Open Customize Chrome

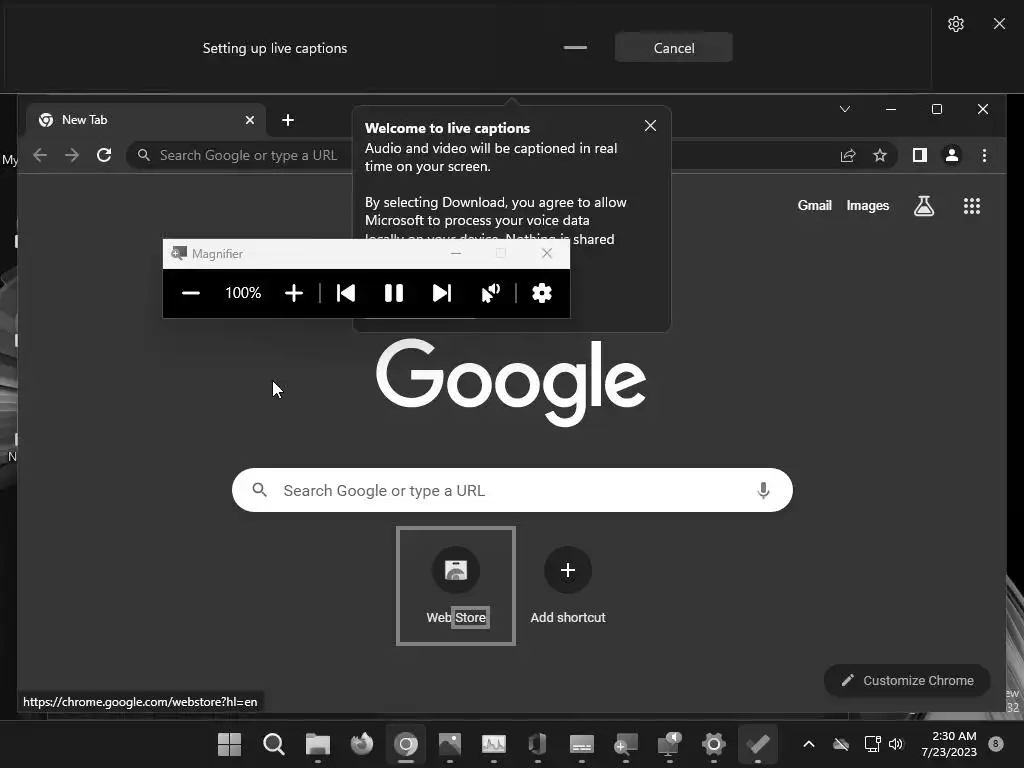pyautogui.click(x=907, y=680)
